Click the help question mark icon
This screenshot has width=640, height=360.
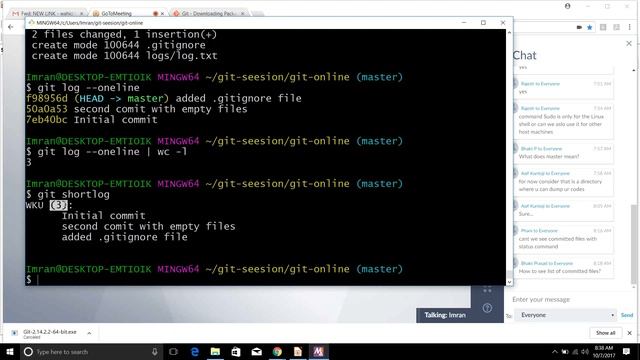point(487,308)
